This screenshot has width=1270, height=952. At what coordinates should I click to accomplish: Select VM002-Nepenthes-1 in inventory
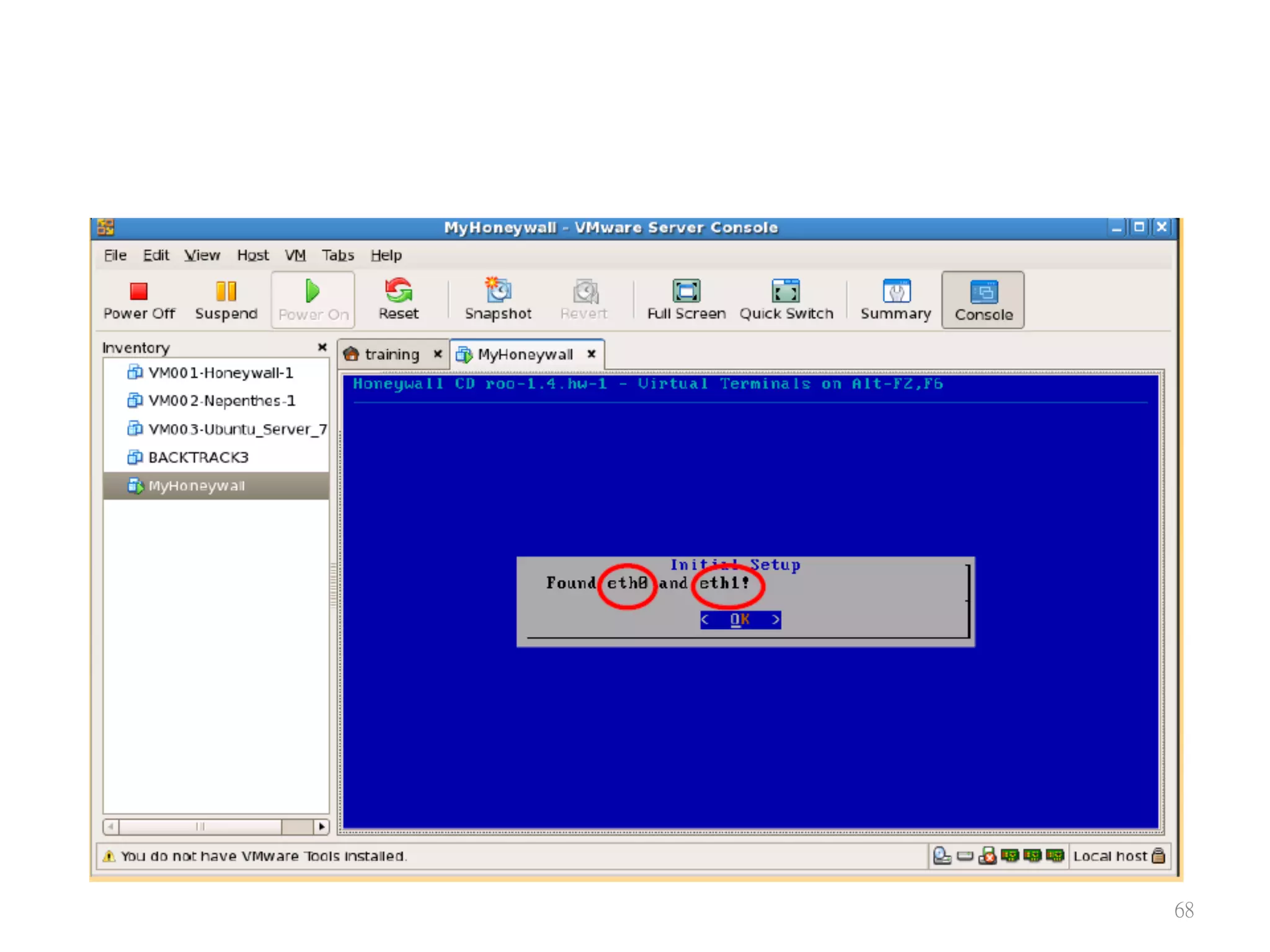(221, 401)
